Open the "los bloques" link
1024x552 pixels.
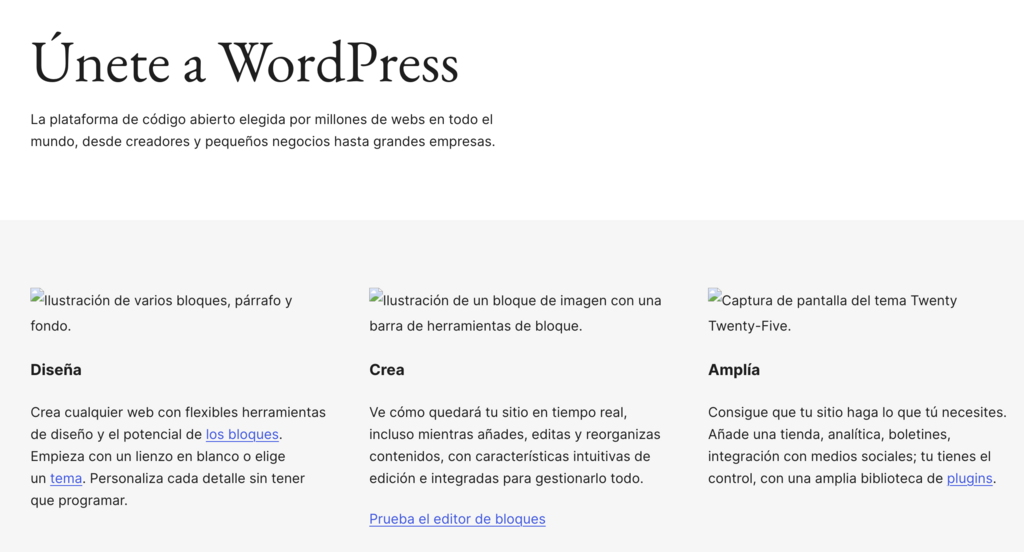pos(242,434)
